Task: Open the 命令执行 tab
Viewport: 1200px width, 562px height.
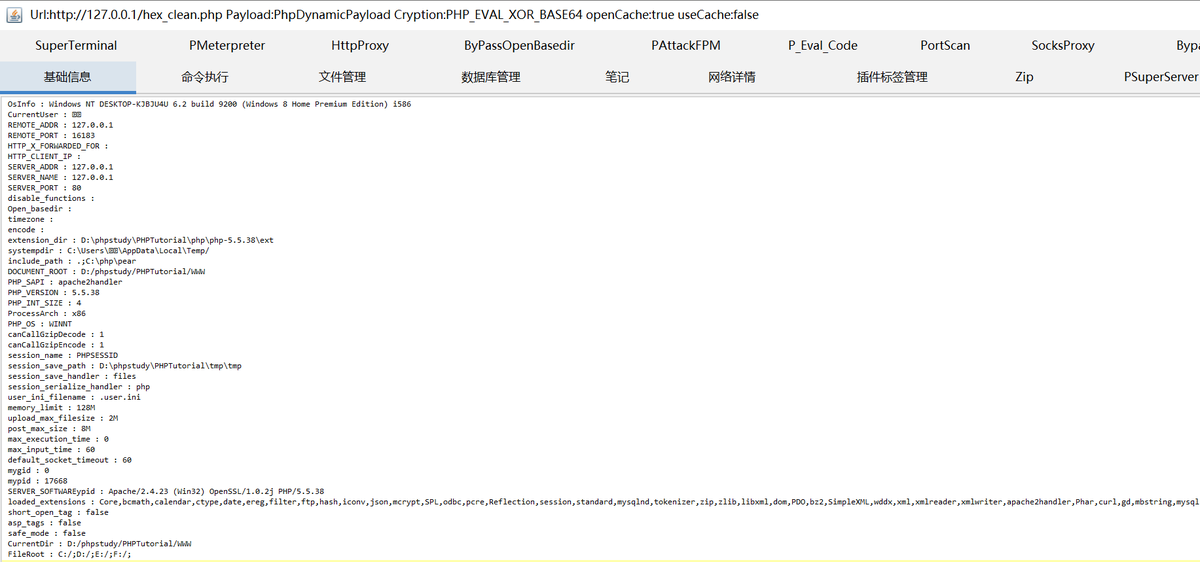Action: pyautogui.click(x=205, y=77)
